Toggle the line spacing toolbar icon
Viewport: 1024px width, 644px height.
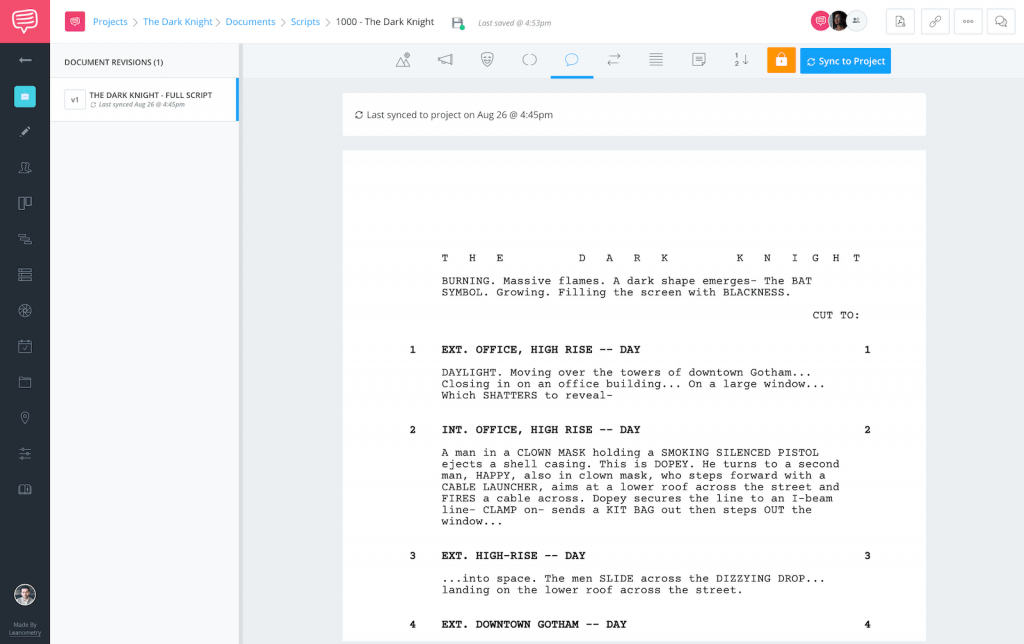pos(656,60)
